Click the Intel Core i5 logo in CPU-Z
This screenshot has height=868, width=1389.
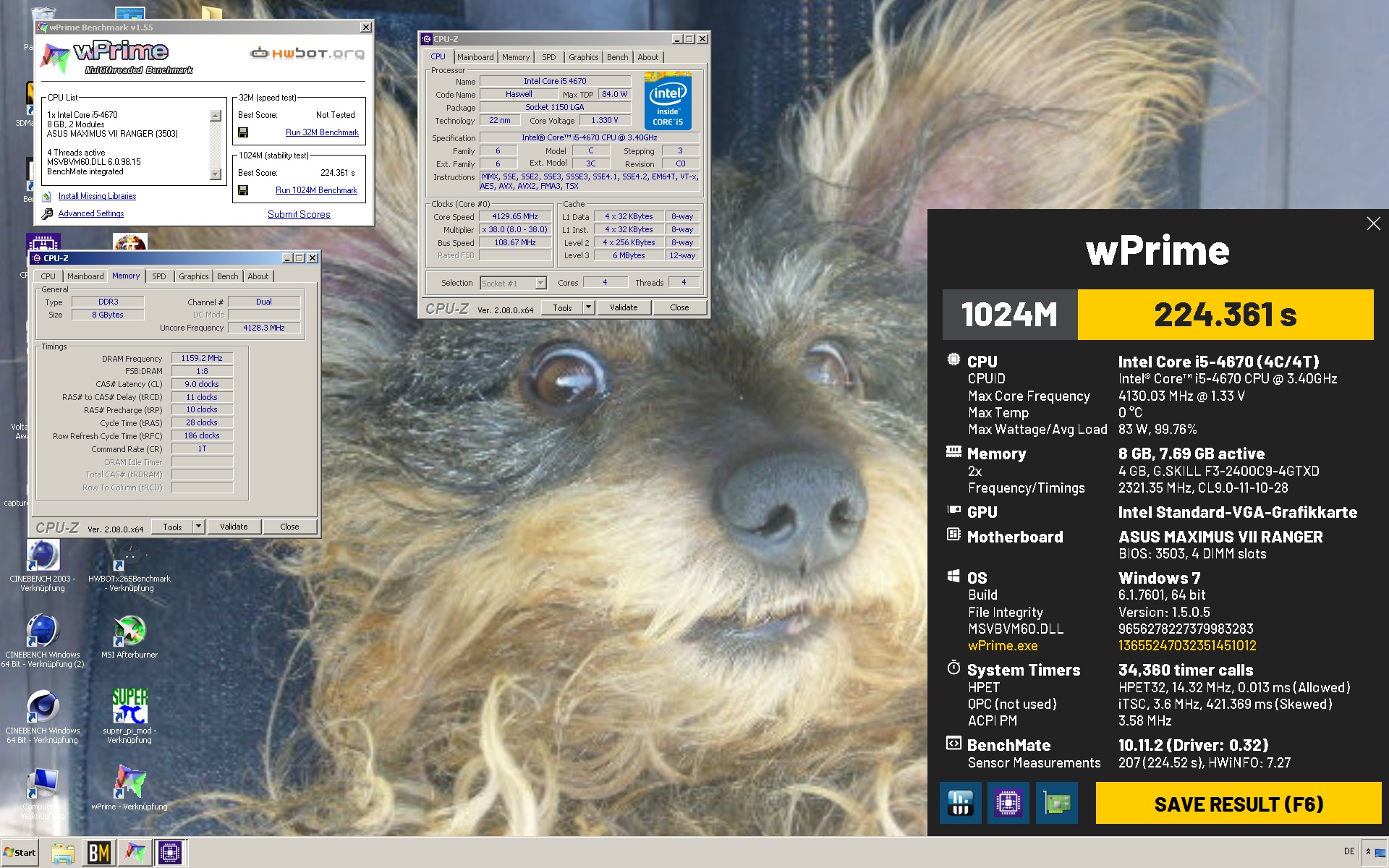click(x=668, y=101)
